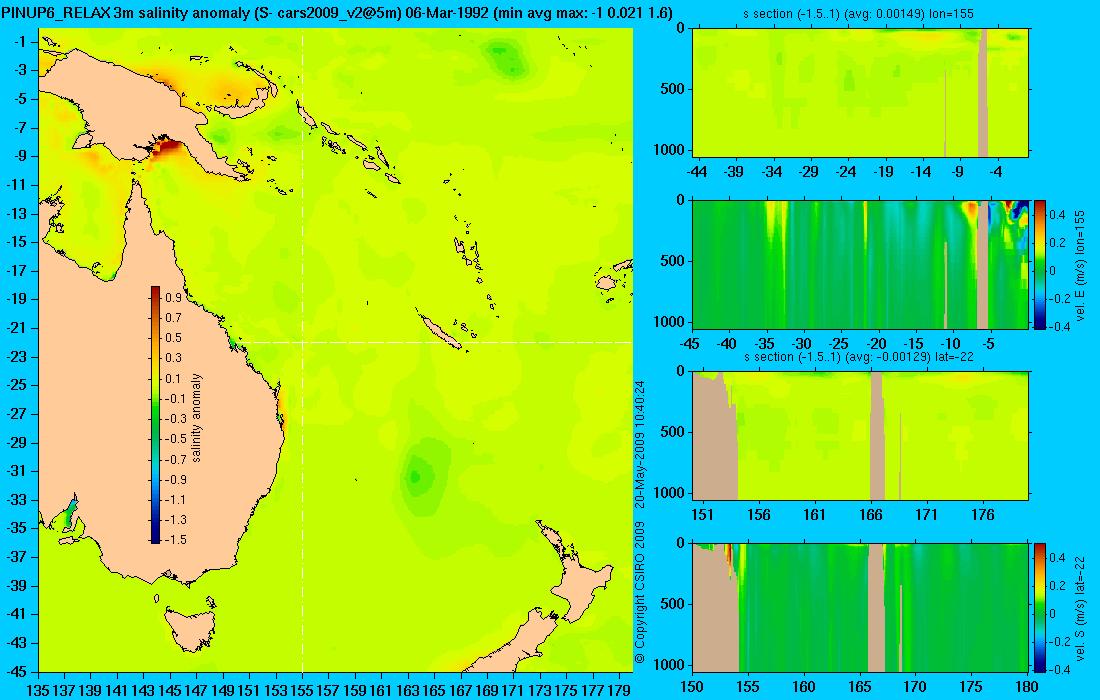The image size is (1100, 700).
Task: Click the blue negative-velocity patch in east velocity section
Action: pos(1019,208)
